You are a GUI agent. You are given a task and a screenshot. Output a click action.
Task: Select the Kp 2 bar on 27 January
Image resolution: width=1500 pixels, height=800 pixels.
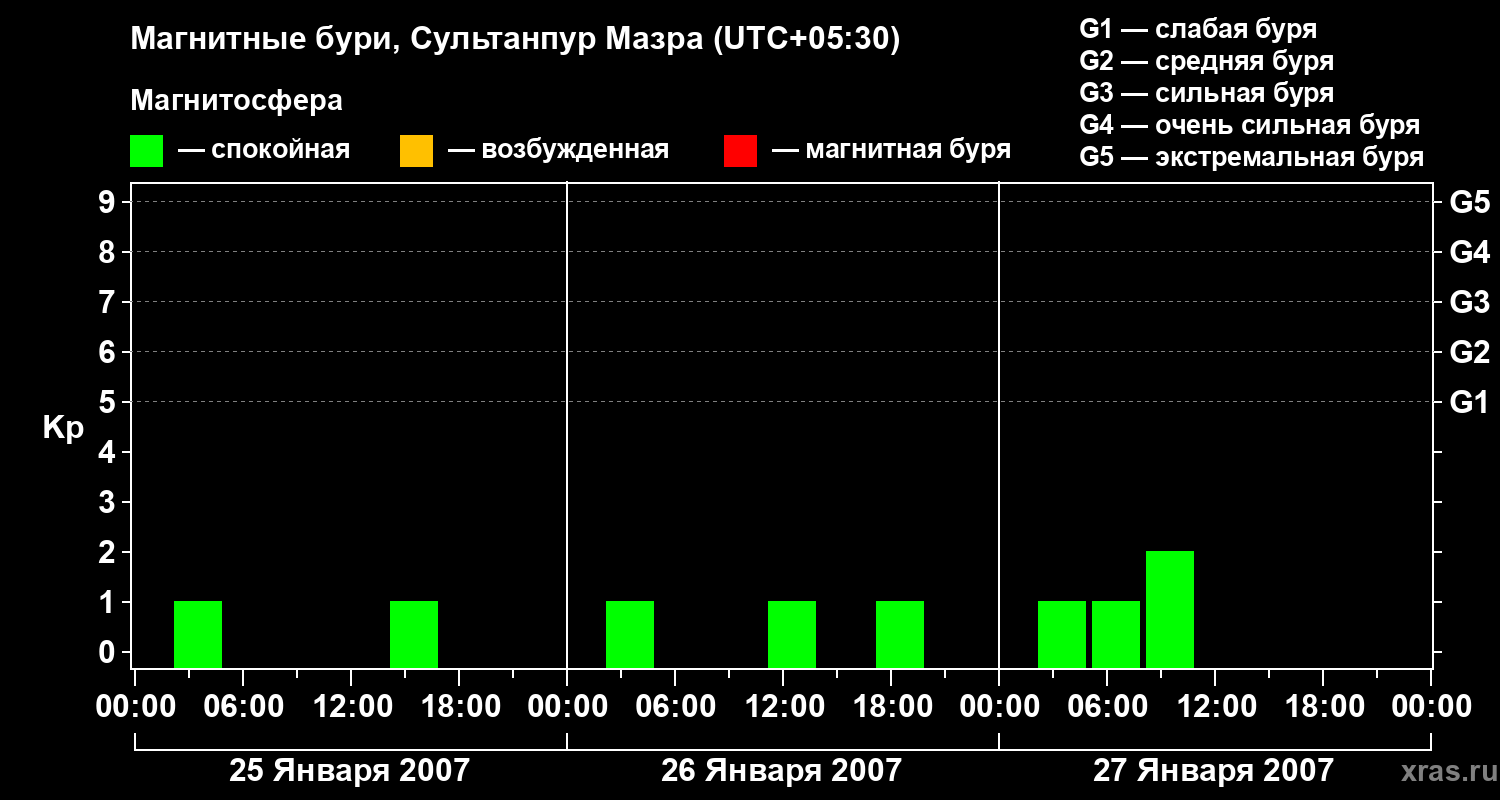click(x=1170, y=609)
